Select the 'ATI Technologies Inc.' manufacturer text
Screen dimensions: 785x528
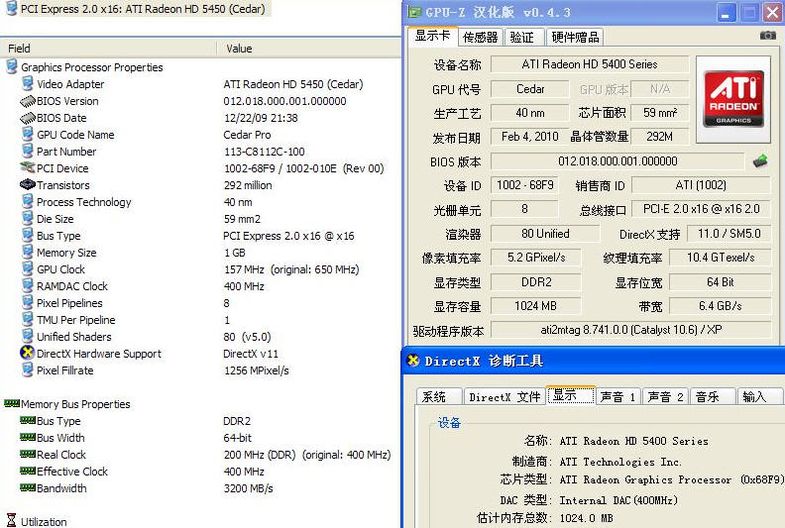coord(620,461)
